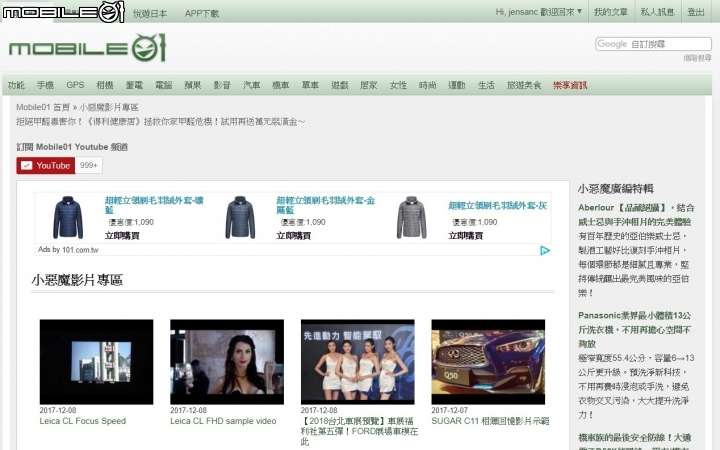
Task: Click the 小惡魔廣編特輯 sidebar heading
Action: click(x=615, y=189)
